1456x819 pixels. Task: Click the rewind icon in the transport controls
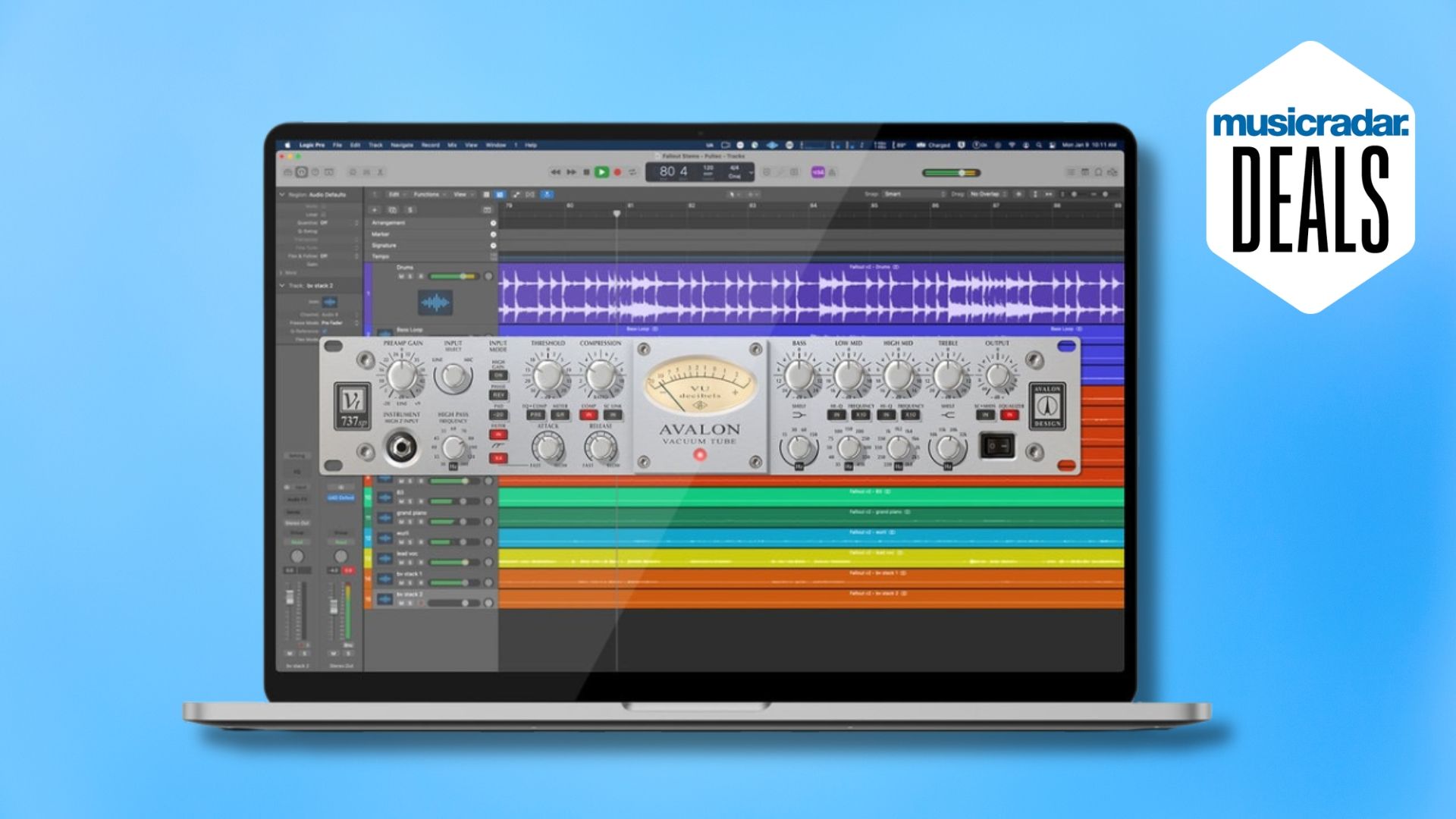click(557, 172)
